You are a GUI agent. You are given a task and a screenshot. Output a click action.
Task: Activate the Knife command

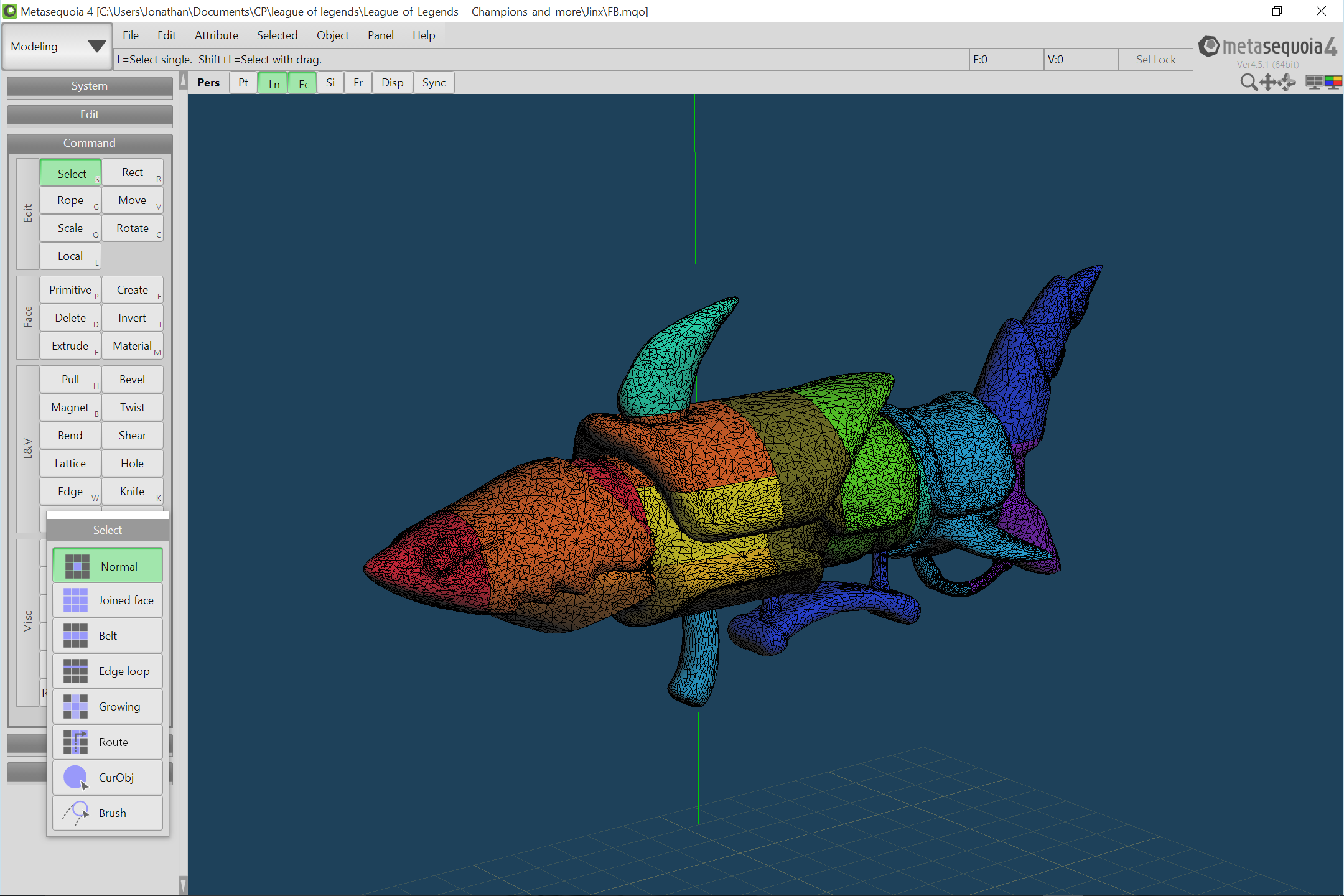pos(133,492)
